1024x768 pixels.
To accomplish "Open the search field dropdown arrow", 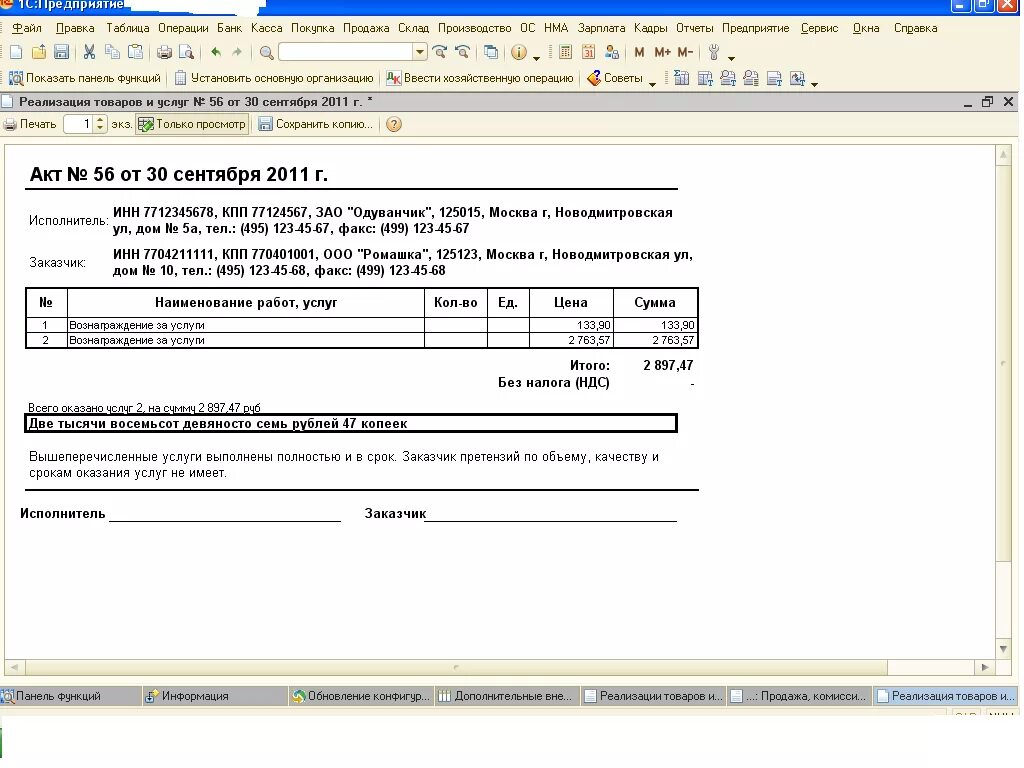I will (420, 52).
